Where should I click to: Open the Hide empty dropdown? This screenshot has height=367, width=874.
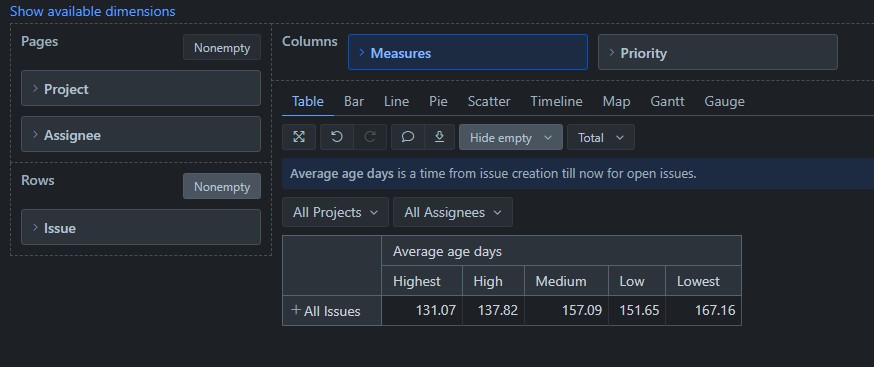[511, 137]
